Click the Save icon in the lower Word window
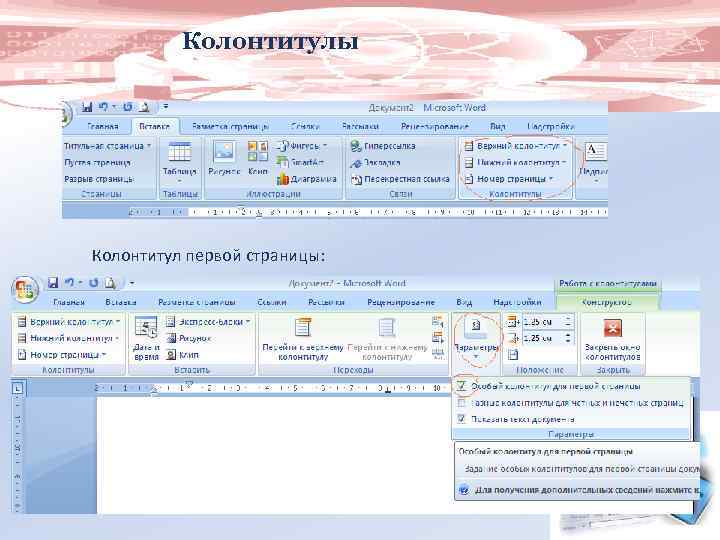720x540 pixels. point(53,283)
